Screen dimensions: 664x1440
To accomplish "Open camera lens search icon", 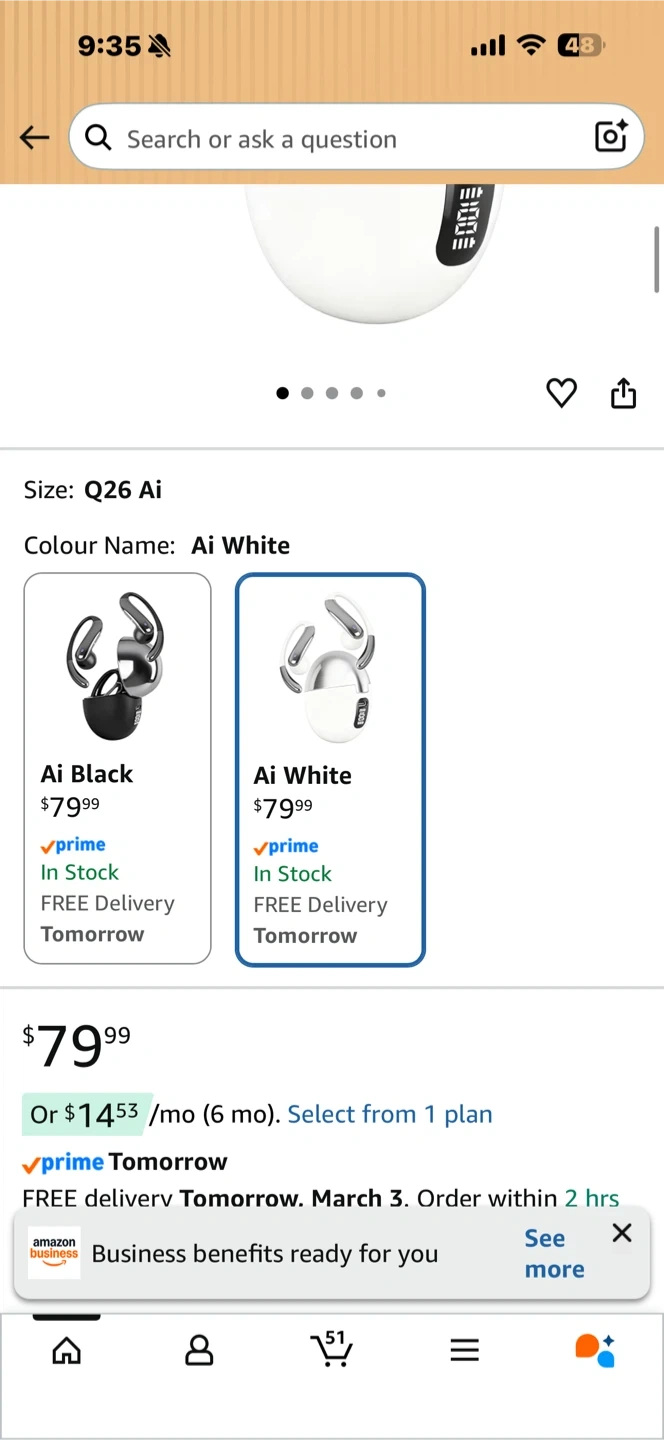I will [610, 137].
